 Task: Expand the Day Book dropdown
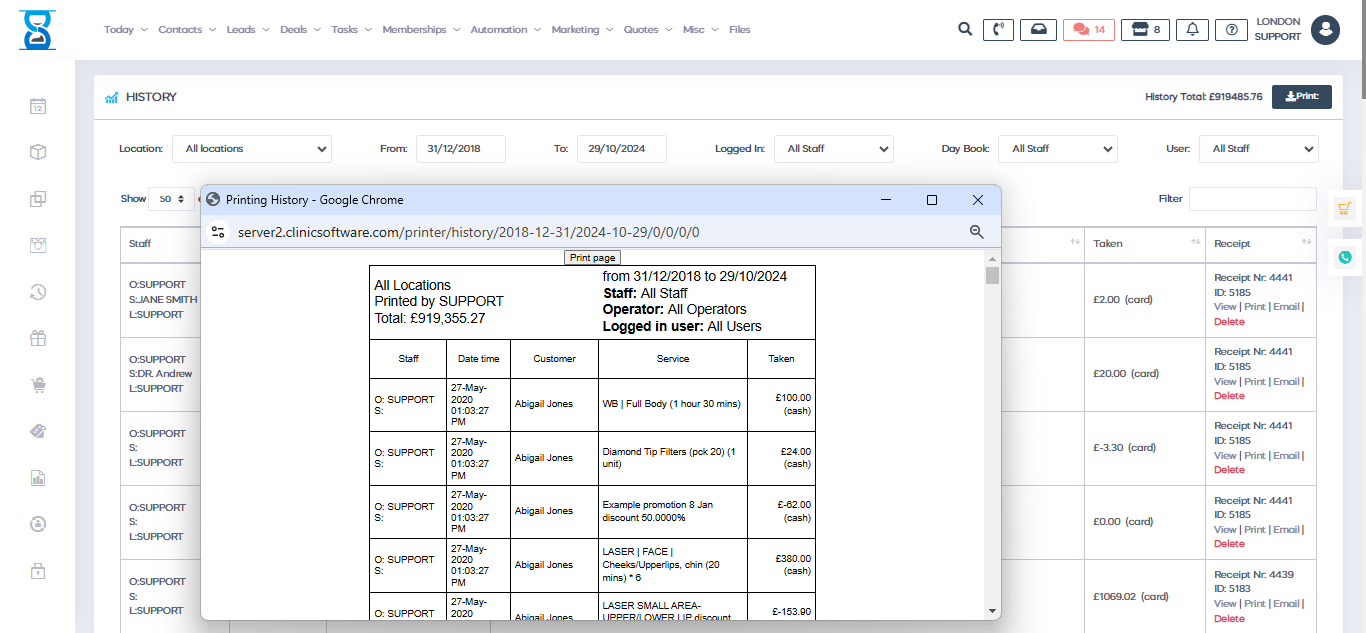(x=1058, y=149)
